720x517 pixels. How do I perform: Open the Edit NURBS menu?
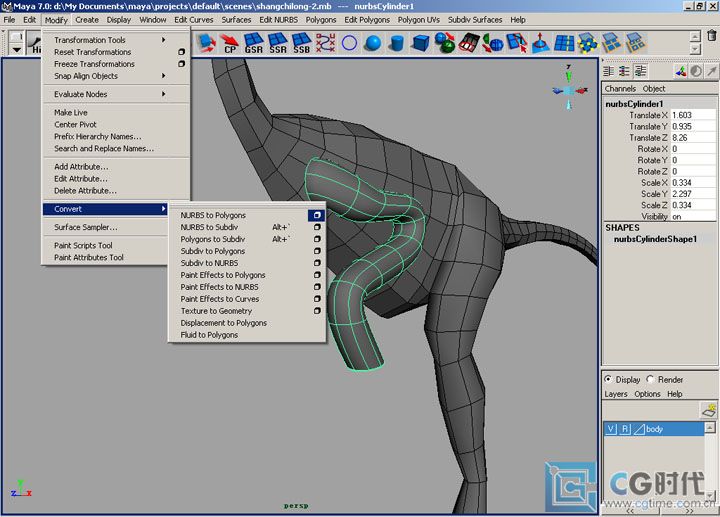click(x=278, y=20)
